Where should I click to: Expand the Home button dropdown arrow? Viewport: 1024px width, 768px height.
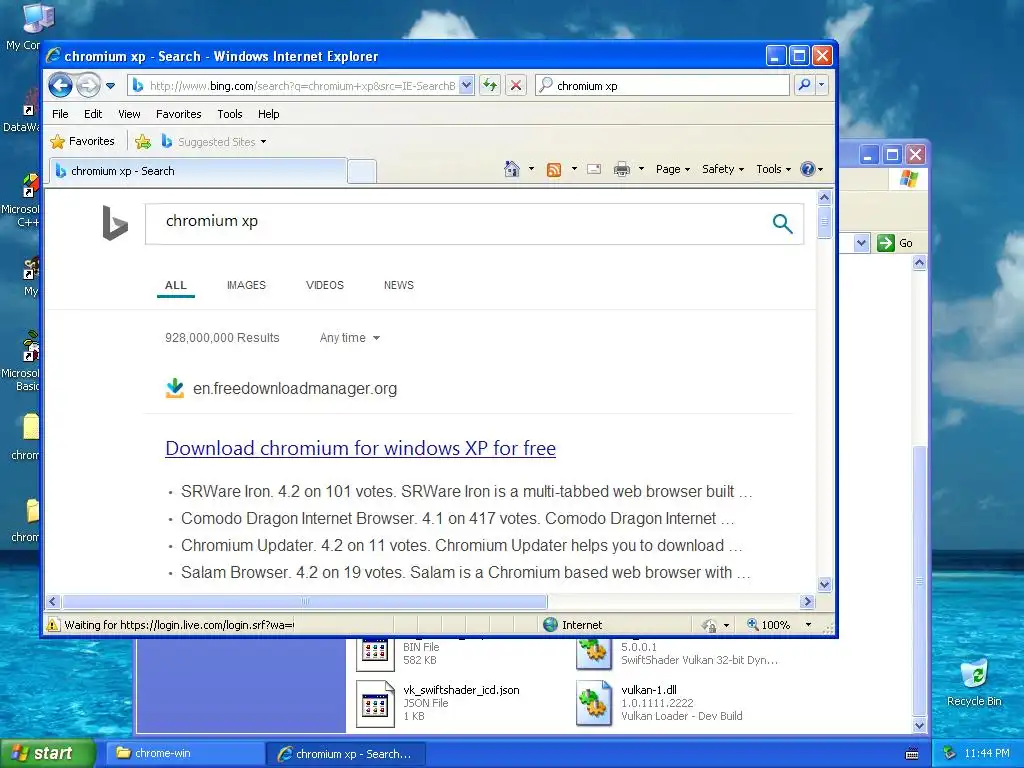tap(531, 169)
